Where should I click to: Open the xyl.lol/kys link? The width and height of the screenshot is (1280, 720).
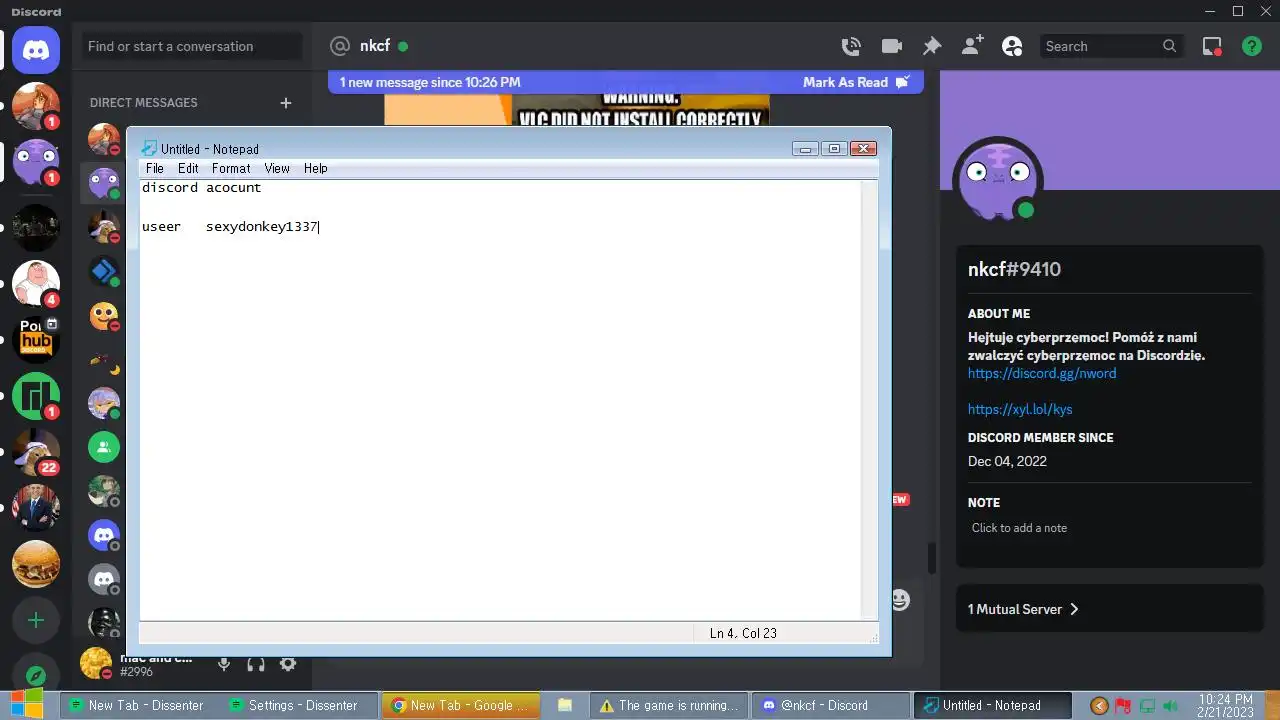(1020, 409)
